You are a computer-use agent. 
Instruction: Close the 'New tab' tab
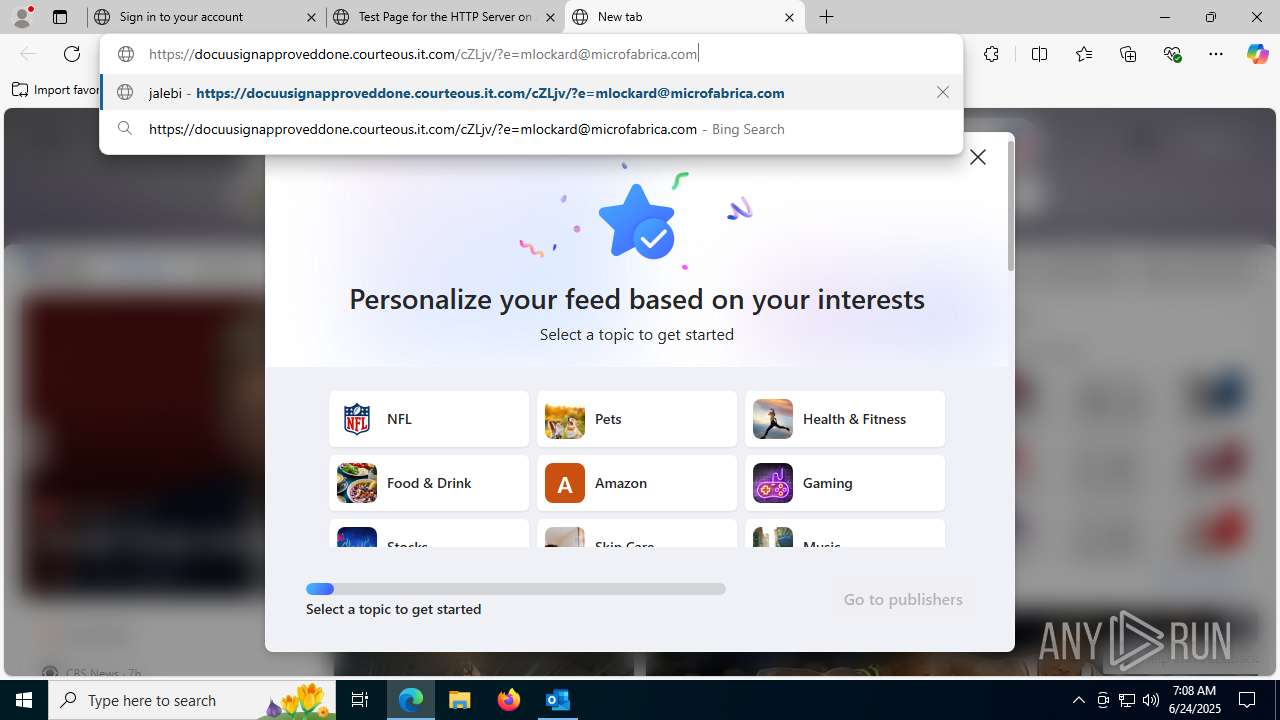coord(789,17)
